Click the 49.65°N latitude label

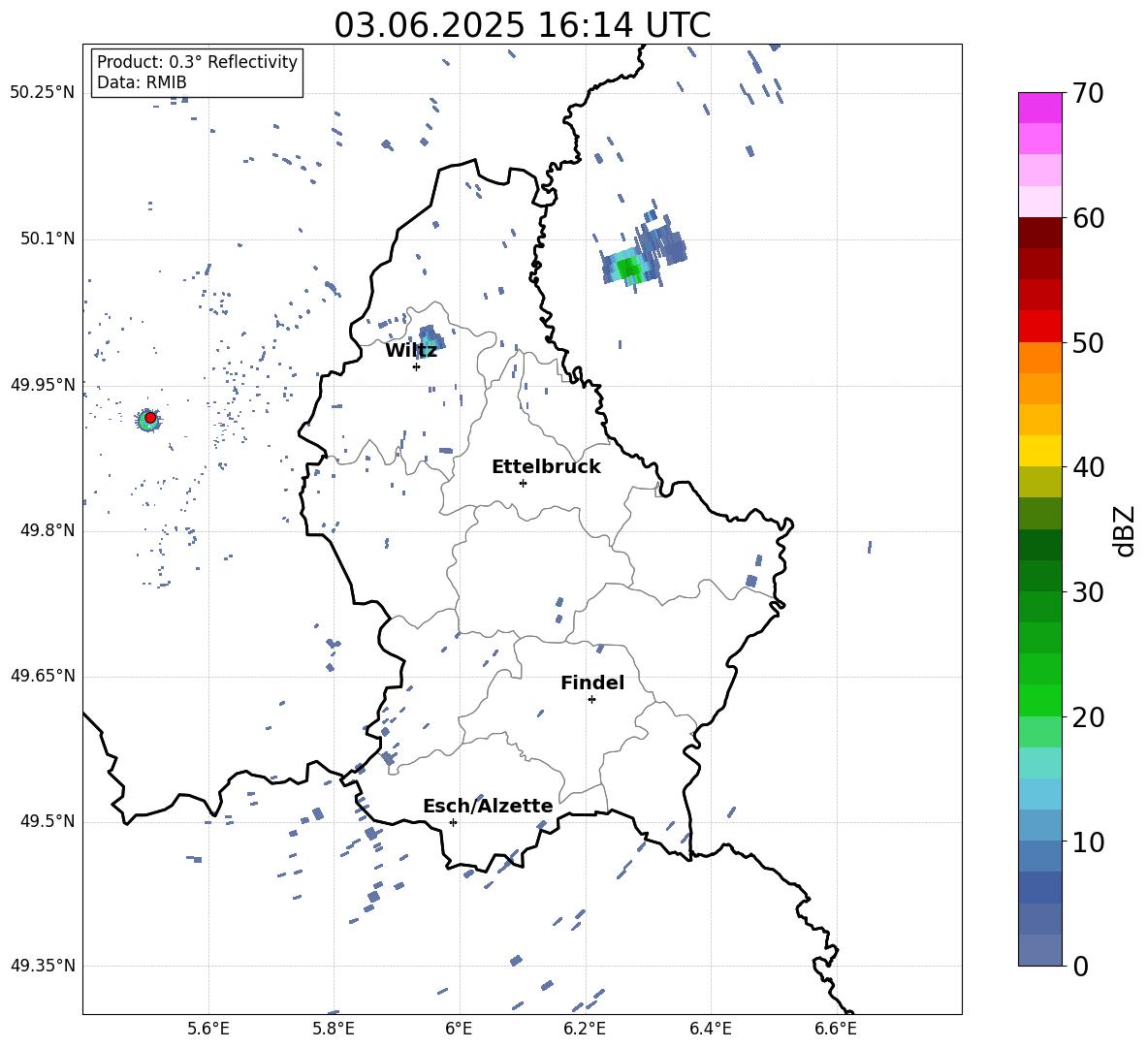(42, 675)
